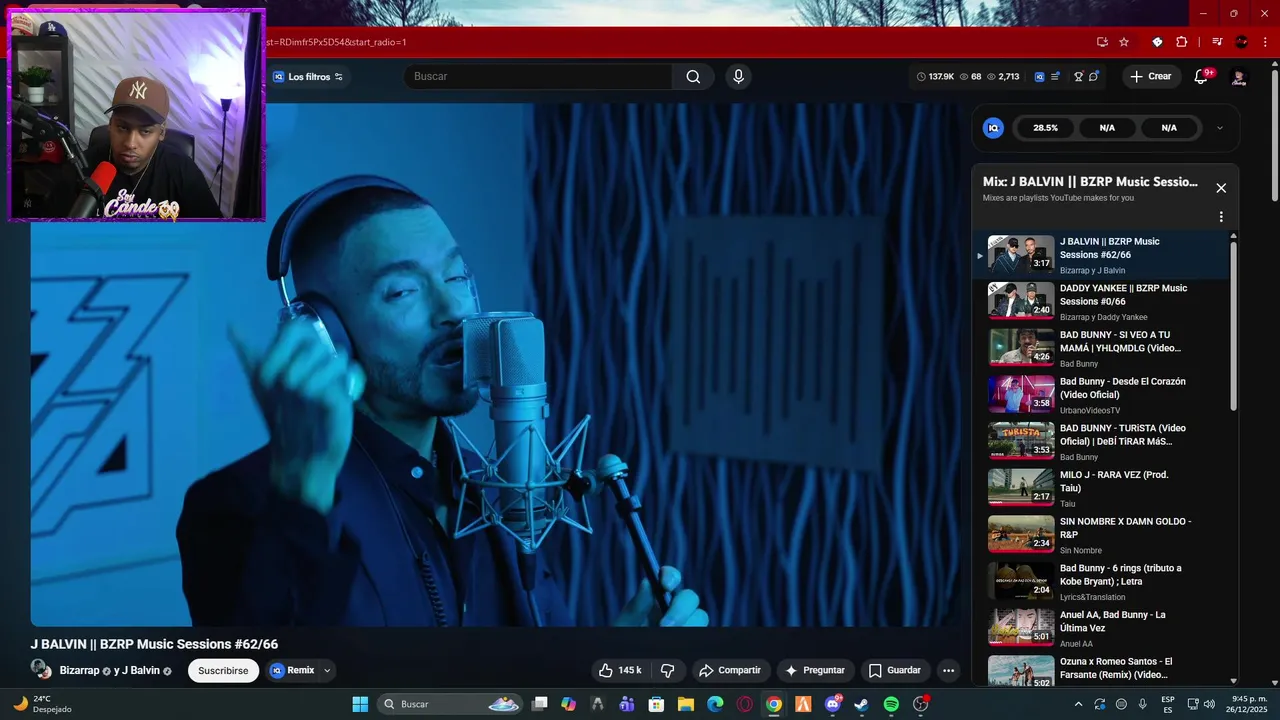Click the 137.9K stat in vidIQ bar
Image resolution: width=1280 pixels, height=720 pixels.
point(935,77)
